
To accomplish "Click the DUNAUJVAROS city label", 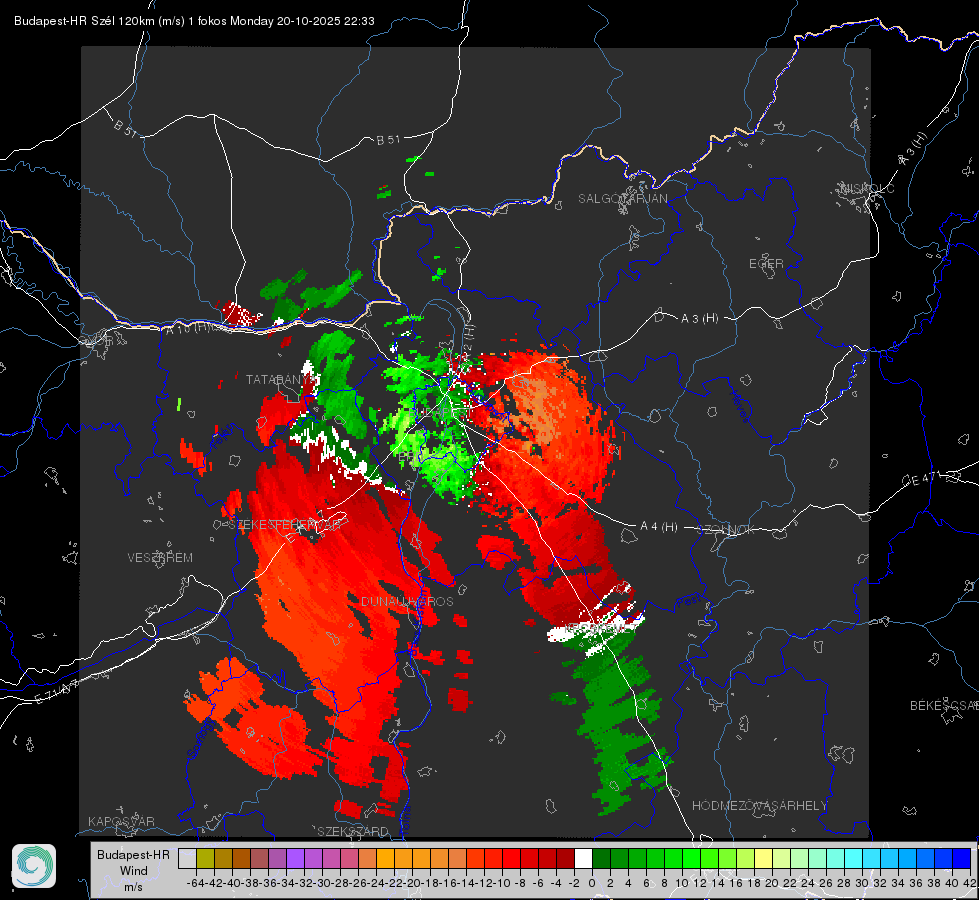I will 407,601.
